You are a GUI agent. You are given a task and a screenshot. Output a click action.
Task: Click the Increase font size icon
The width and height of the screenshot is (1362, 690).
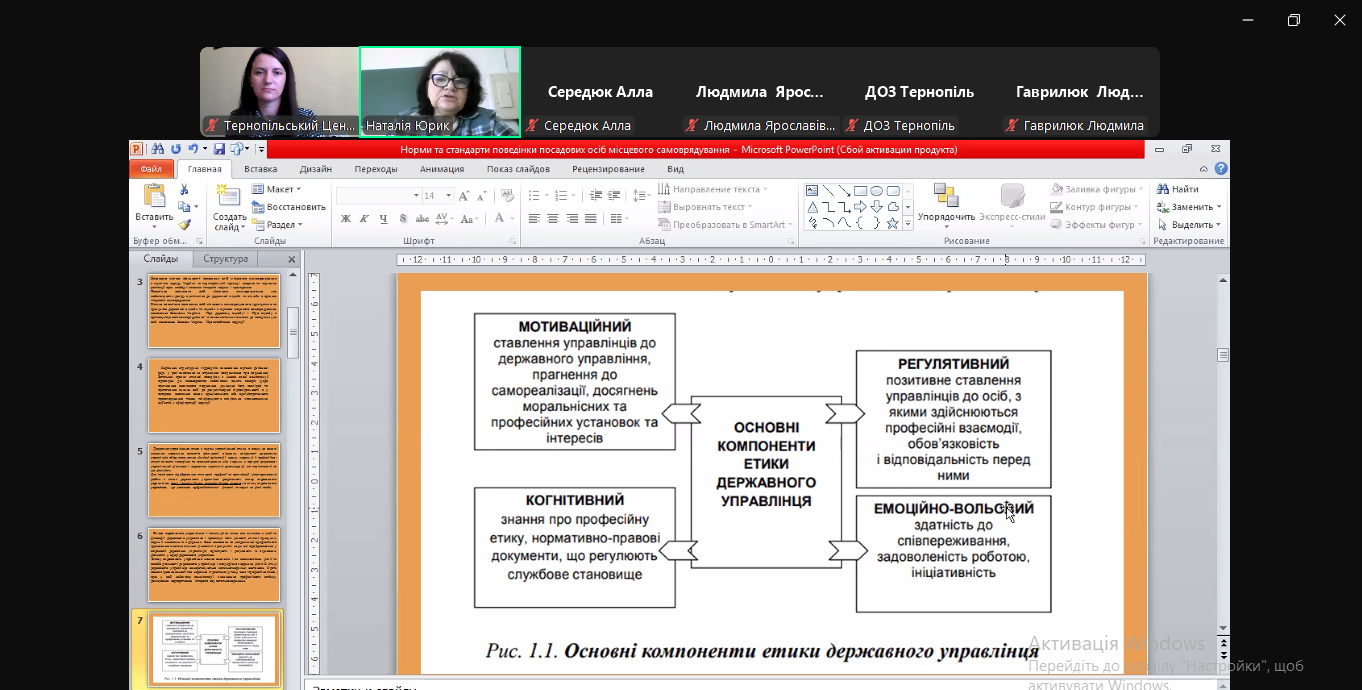click(464, 196)
